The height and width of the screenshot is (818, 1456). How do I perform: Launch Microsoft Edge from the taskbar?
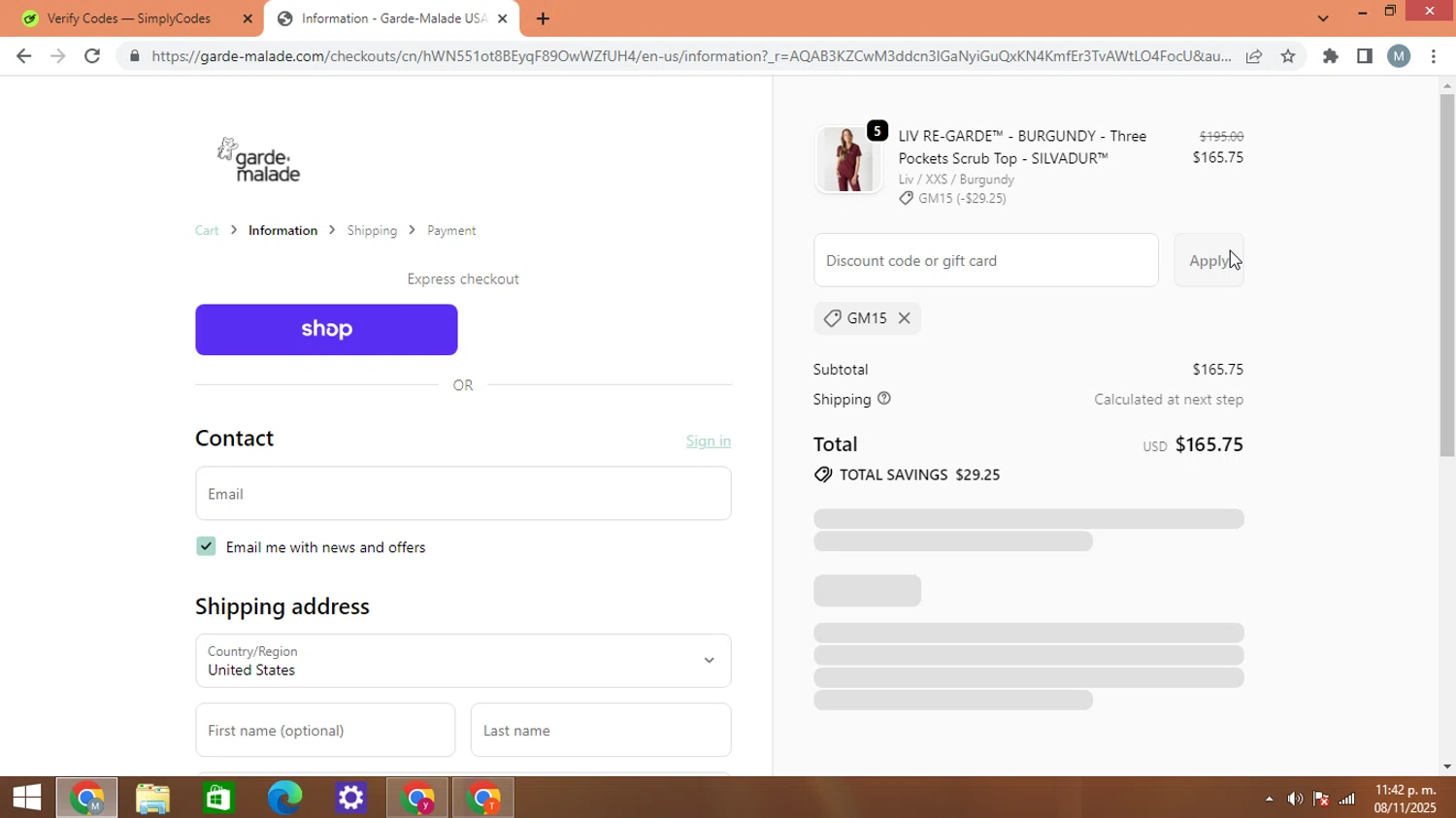click(x=284, y=798)
